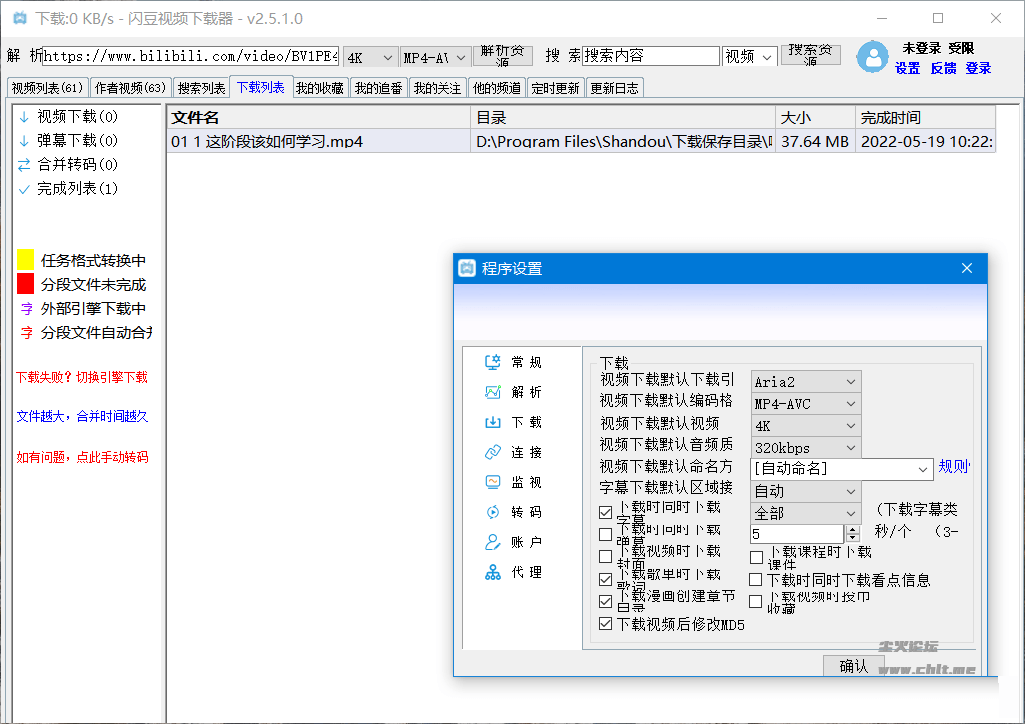The width and height of the screenshot is (1025, 724).
Task: Open the 账户 account settings icon
Action: tap(492, 542)
